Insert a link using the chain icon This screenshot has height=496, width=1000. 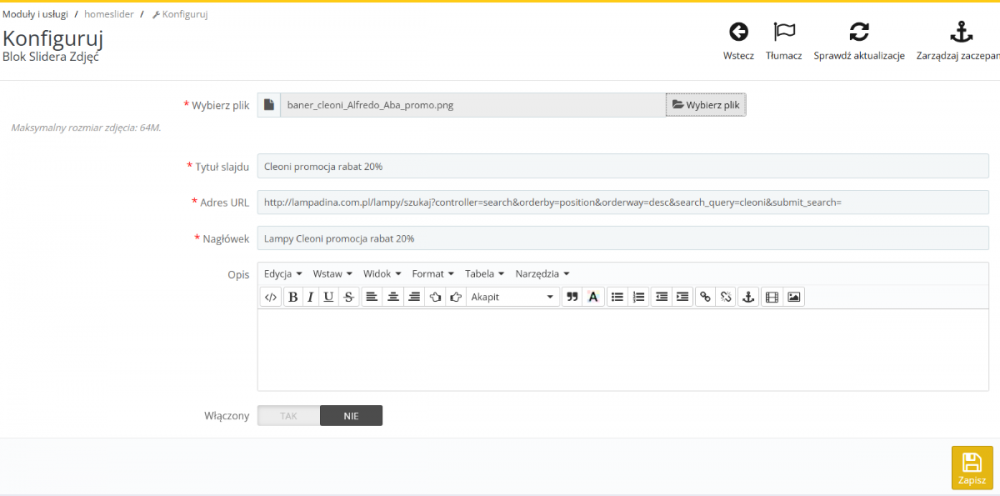(x=705, y=297)
